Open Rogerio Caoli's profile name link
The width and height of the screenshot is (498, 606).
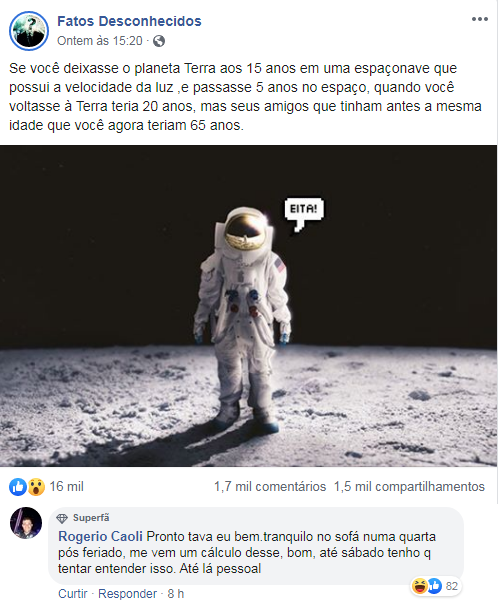tap(100, 536)
